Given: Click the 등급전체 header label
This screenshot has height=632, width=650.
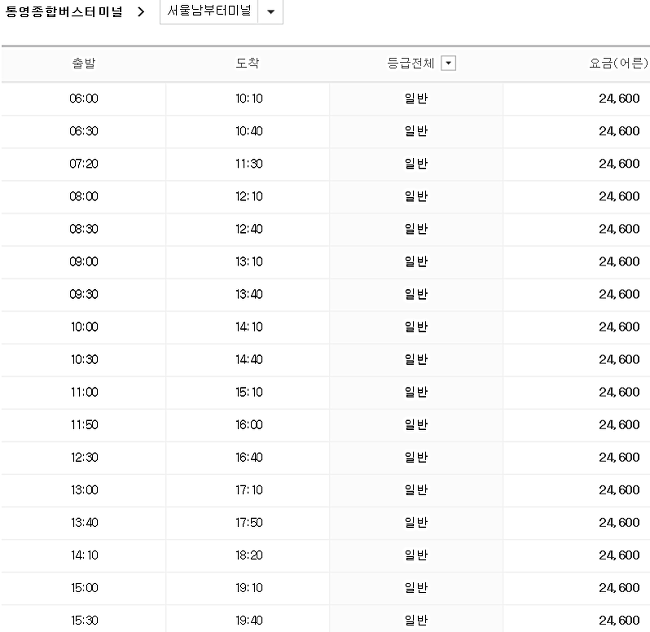Looking at the screenshot, I should click(410, 63).
